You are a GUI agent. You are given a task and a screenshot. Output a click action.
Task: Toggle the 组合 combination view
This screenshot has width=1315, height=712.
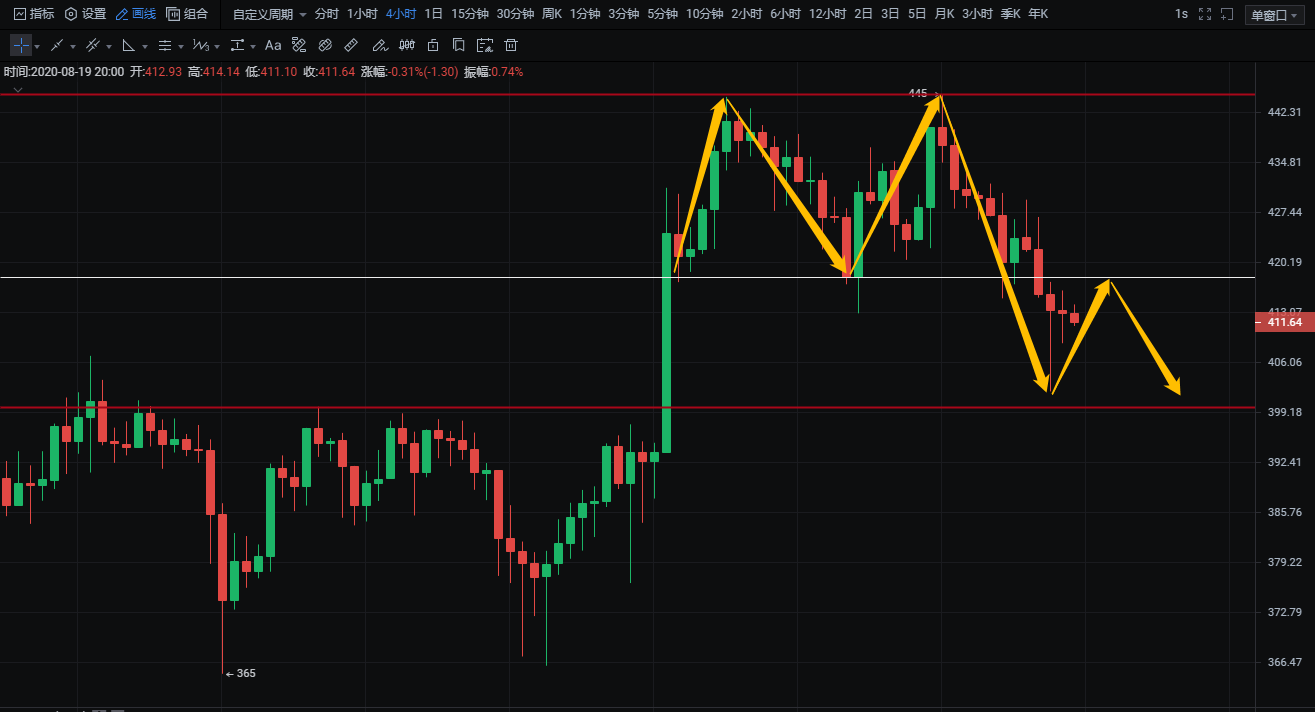click(187, 14)
